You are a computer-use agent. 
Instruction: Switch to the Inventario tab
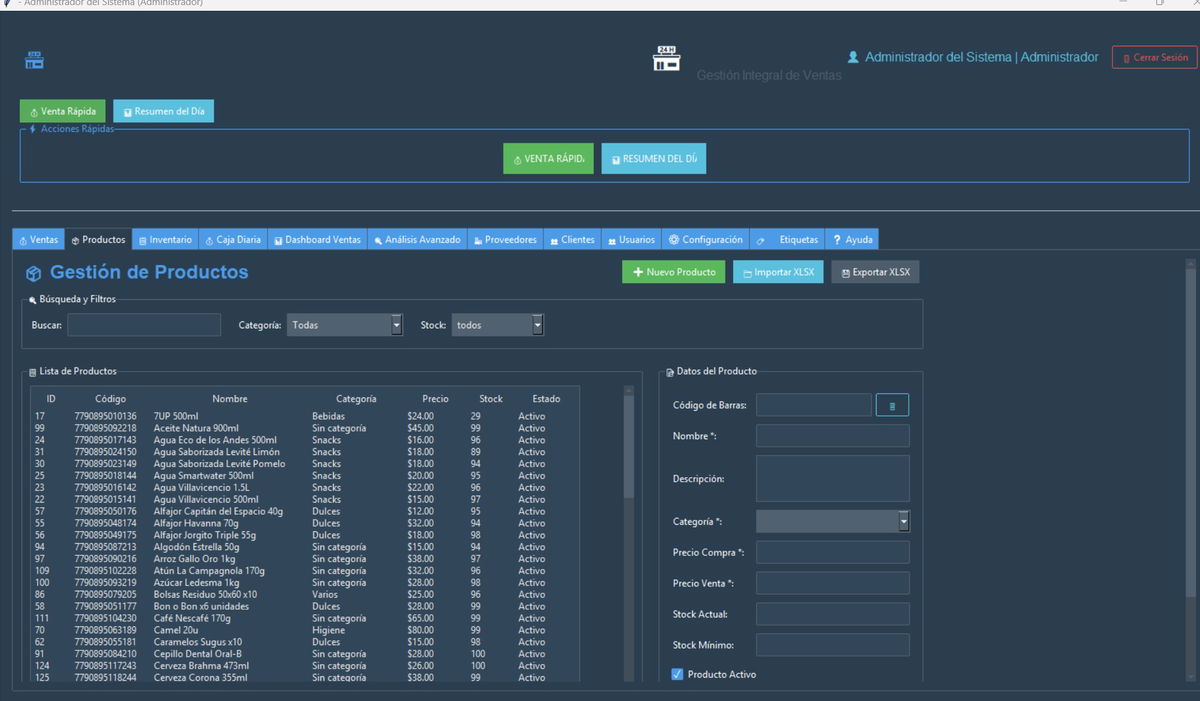(165, 240)
